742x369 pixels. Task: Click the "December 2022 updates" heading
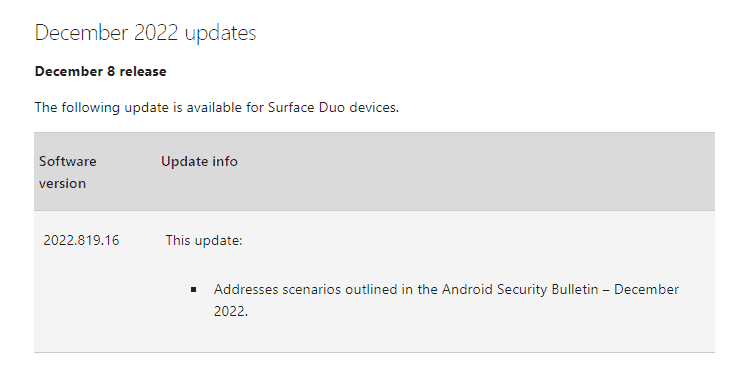coord(146,33)
